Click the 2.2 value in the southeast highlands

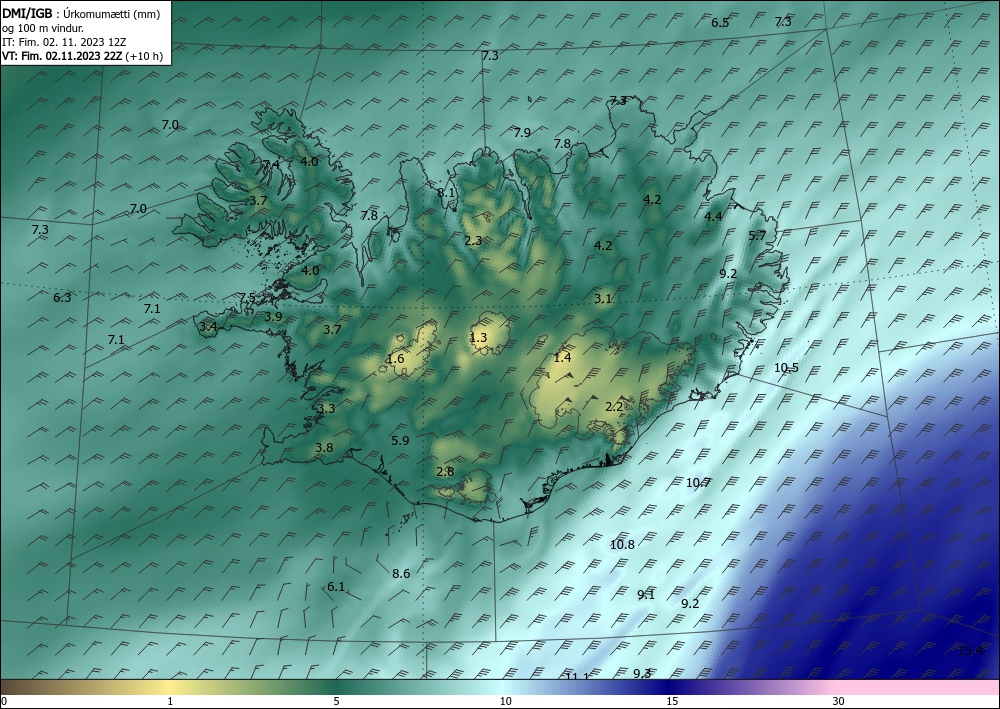pos(614,406)
